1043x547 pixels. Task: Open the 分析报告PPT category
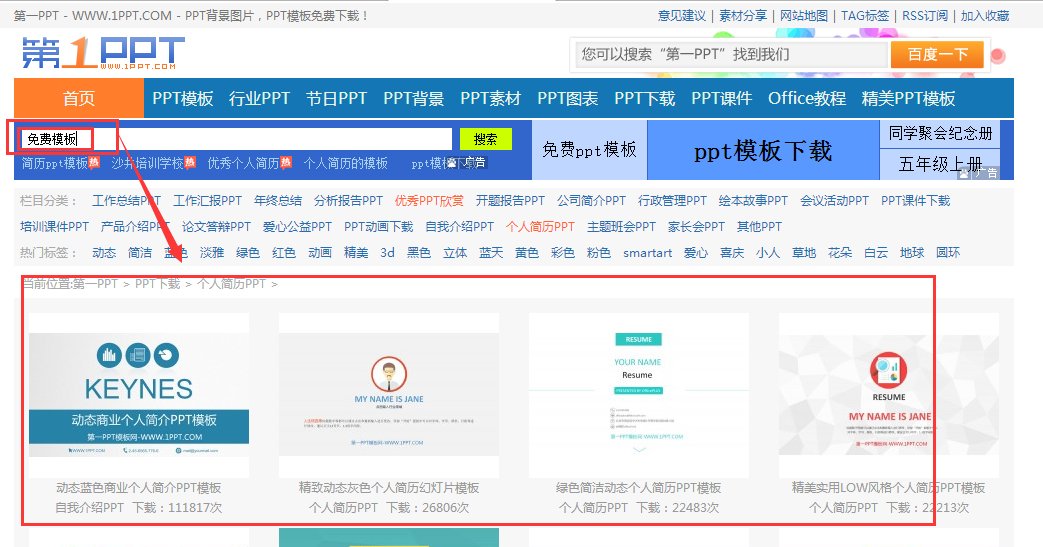point(349,200)
